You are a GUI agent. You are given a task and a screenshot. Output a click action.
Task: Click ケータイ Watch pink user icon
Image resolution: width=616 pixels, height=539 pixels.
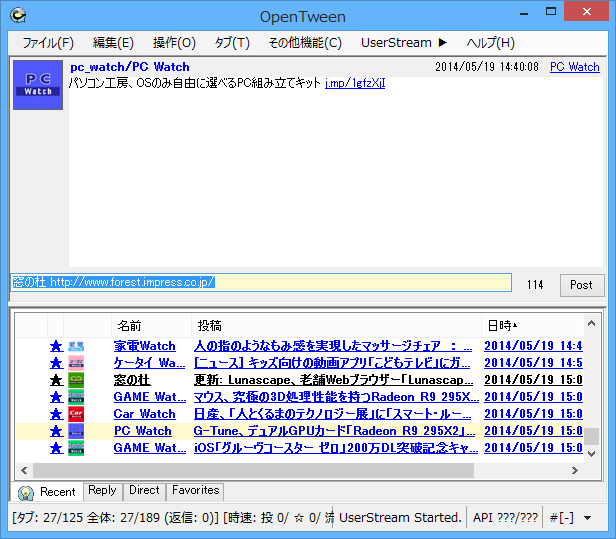(76, 363)
